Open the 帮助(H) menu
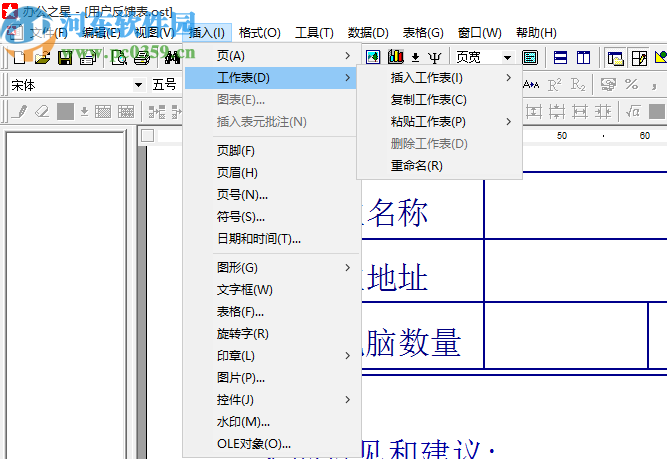Screen dimensions: 667x459 pos(536,33)
